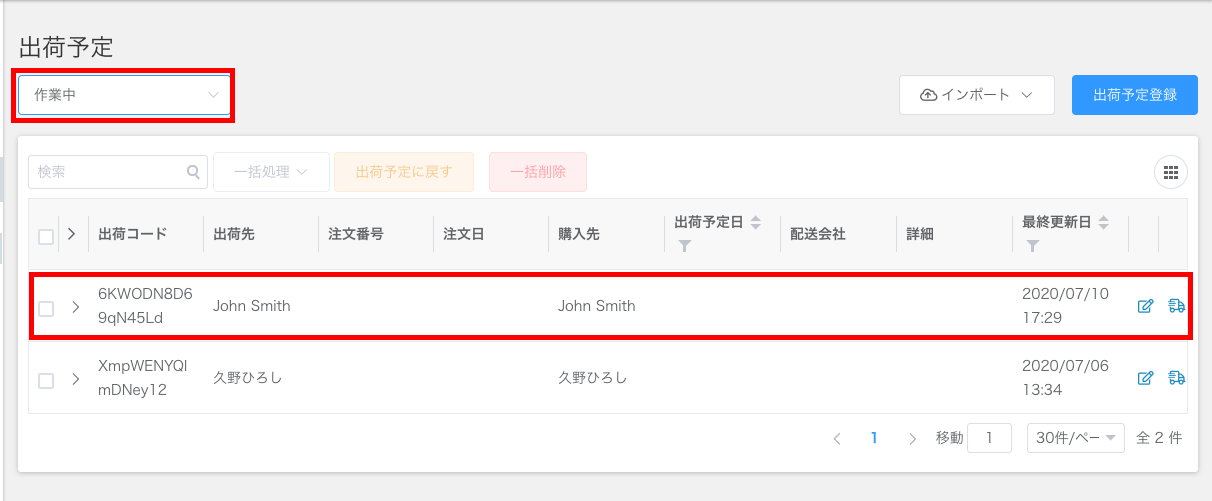This screenshot has height=501, width=1212.
Task: Click the 出荷予定登録 button
Action: click(x=1133, y=95)
